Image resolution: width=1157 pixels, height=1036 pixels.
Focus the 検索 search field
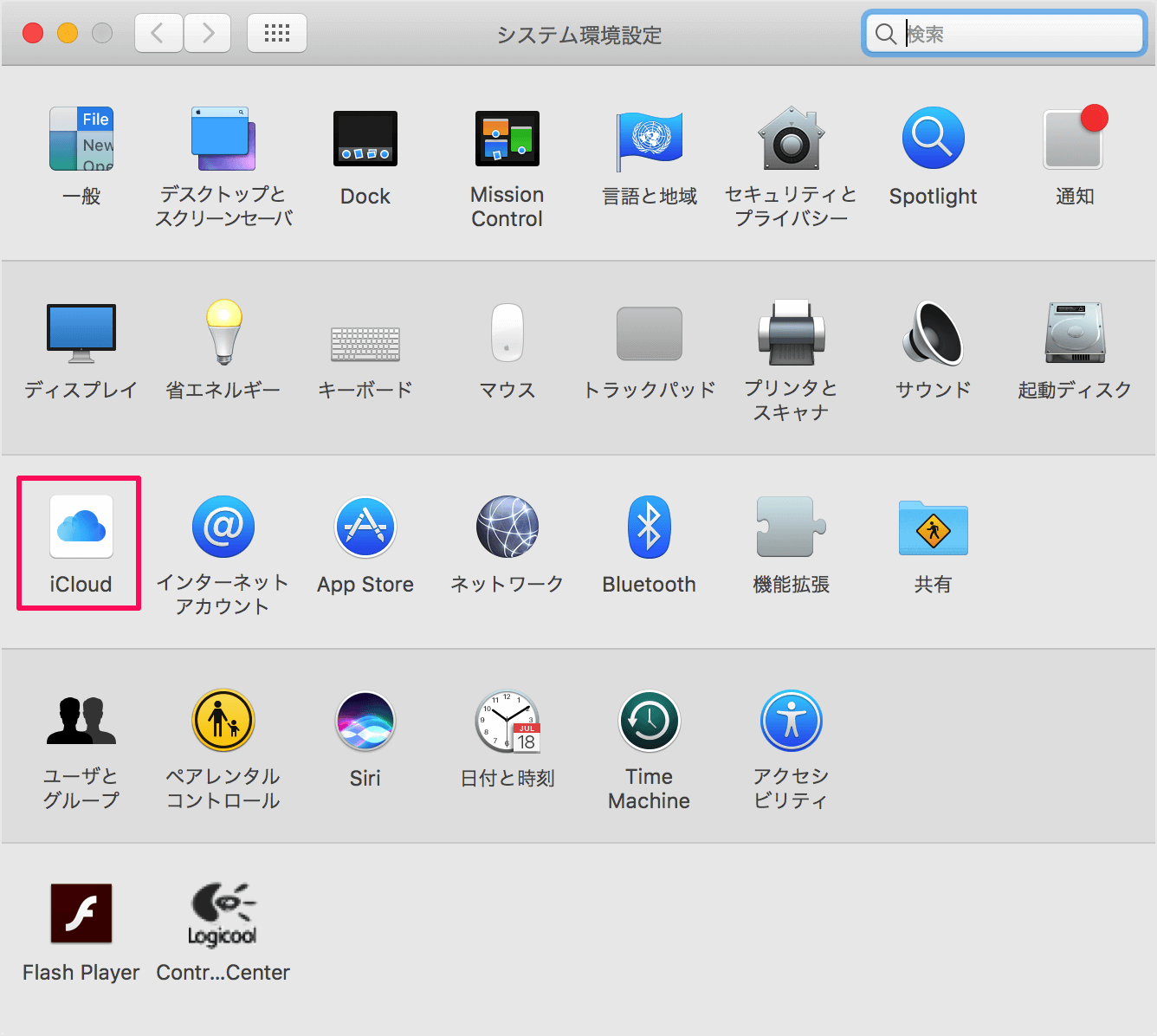coord(1005,34)
